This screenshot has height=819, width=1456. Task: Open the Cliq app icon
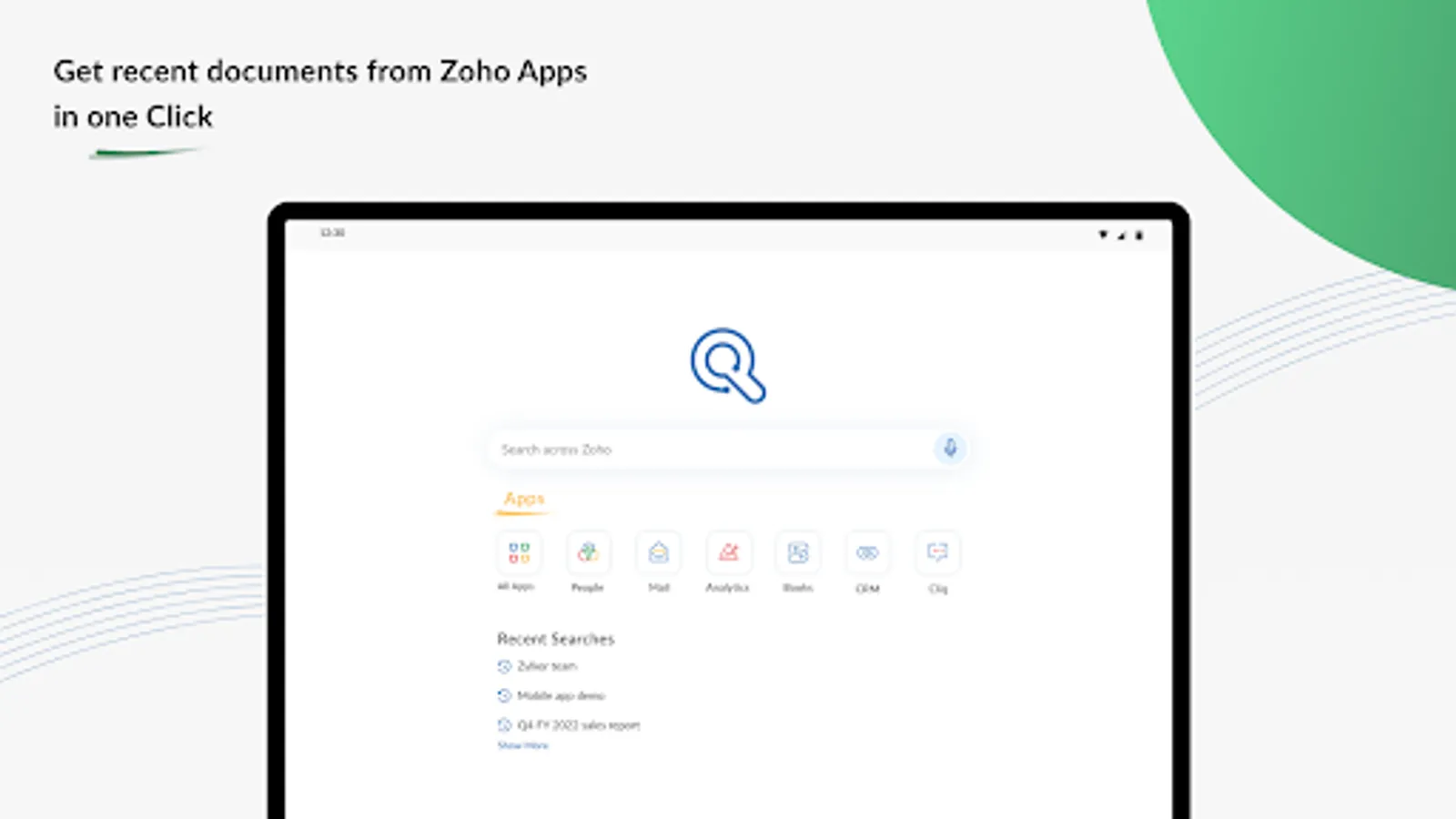(937, 552)
